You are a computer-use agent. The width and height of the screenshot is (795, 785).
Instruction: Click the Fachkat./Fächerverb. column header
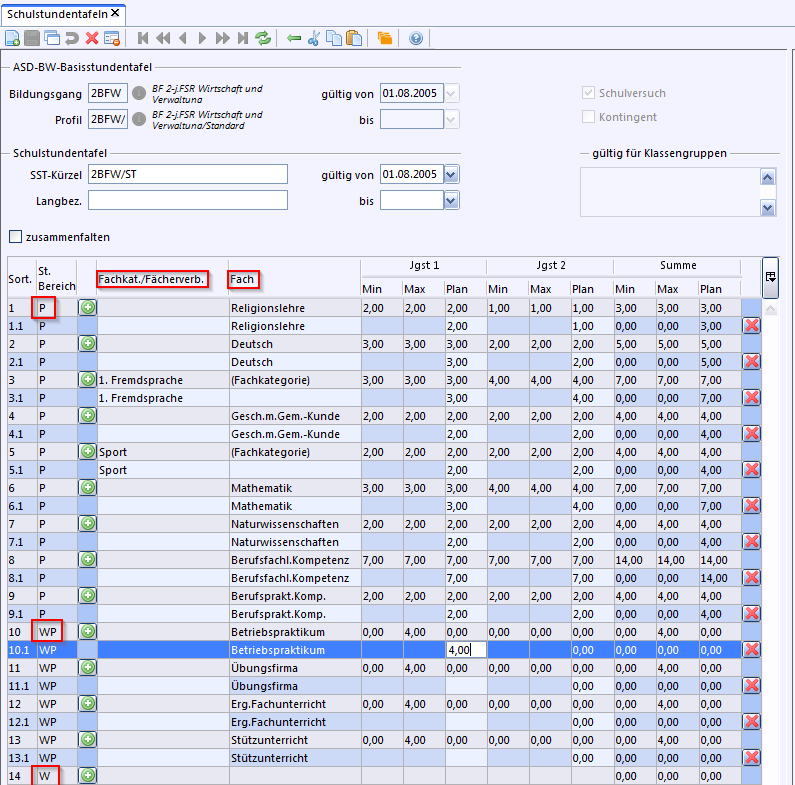(152, 279)
